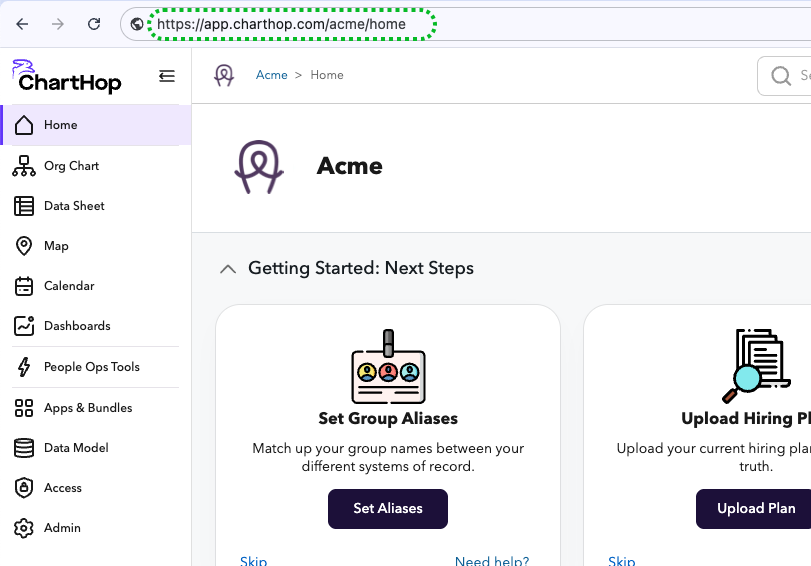Reload the page with the refresh icon

[x=94, y=24]
